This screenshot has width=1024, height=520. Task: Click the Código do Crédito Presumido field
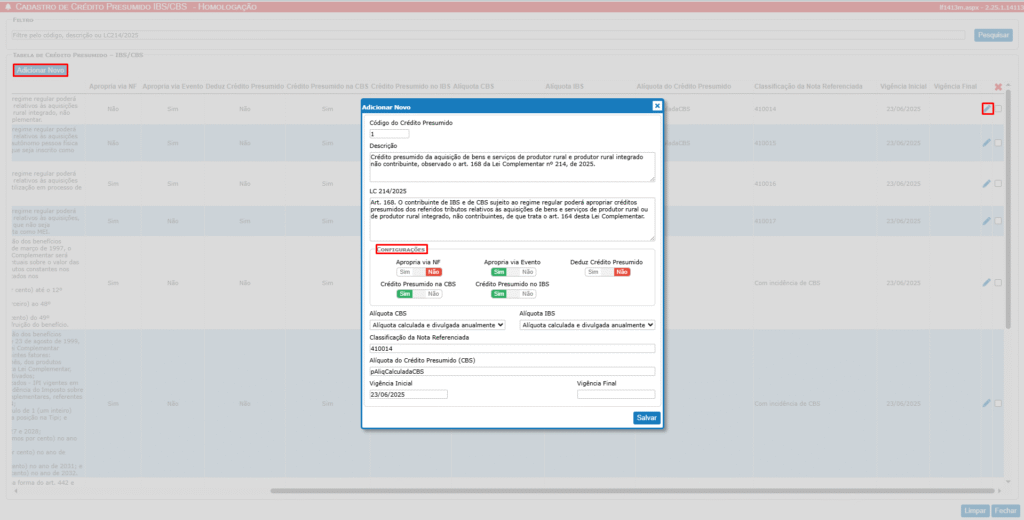coord(389,133)
